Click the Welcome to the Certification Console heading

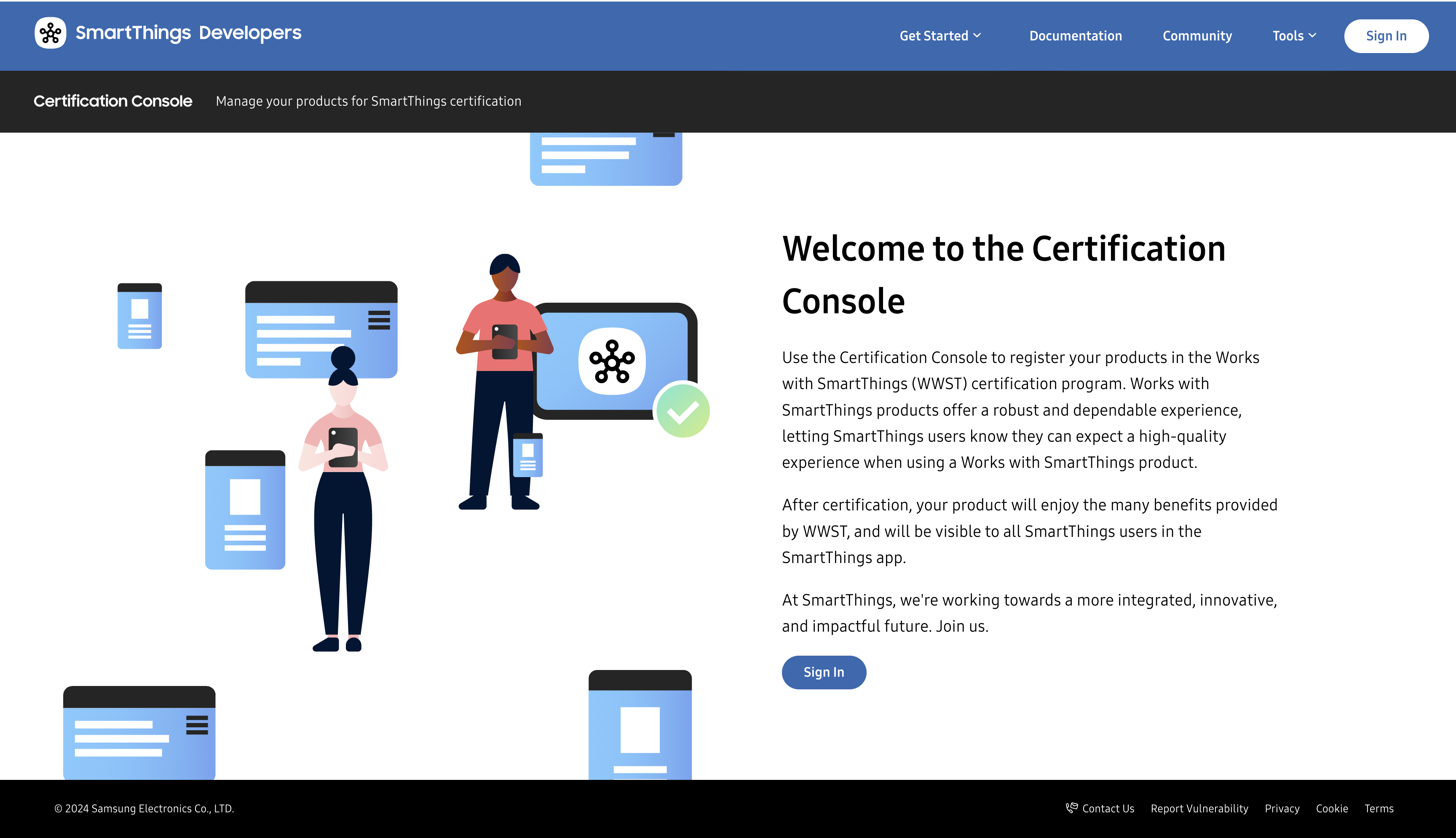click(1004, 275)
